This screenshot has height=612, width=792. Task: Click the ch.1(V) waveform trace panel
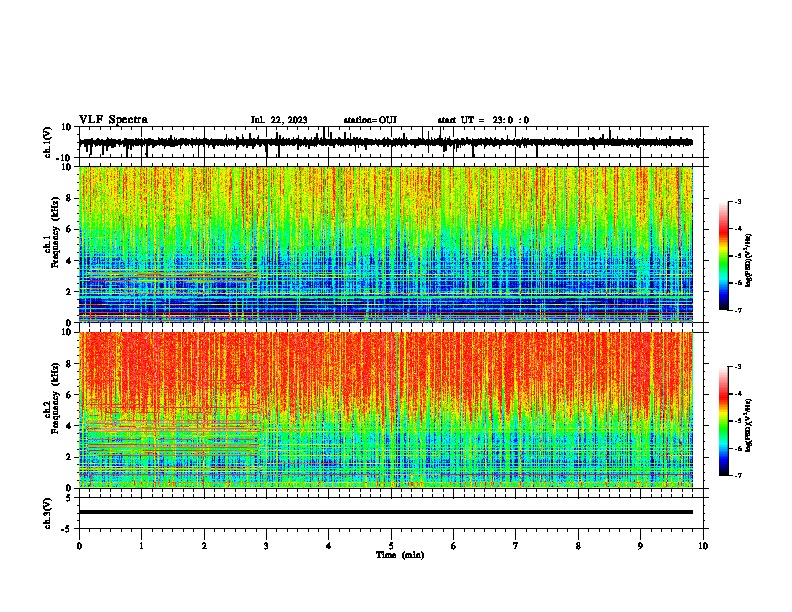(391, 142)
